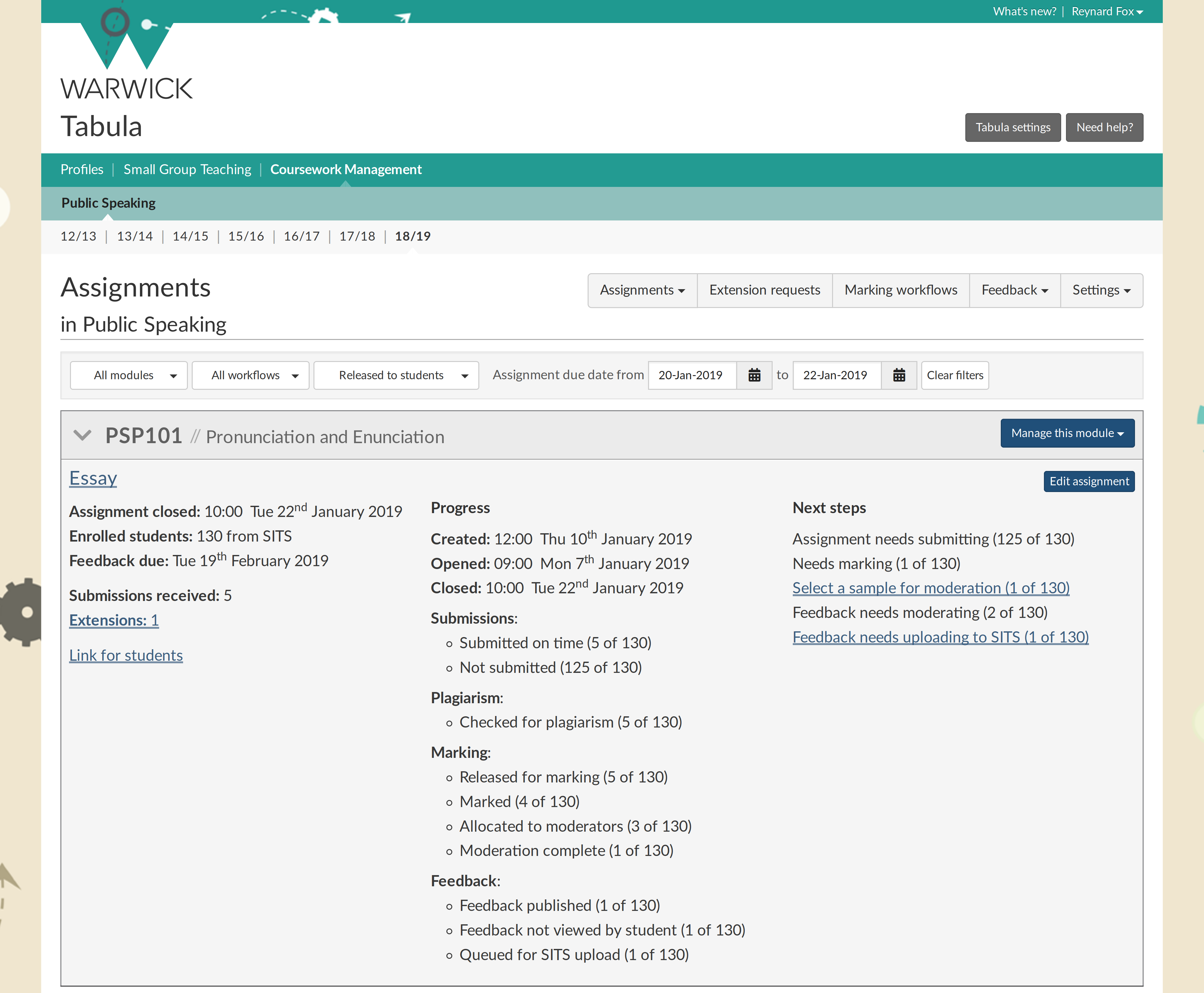The height and width of the screenshot is (993, 1204).
Task: Switch to academic year 13/14
Action: coord(135,236)
